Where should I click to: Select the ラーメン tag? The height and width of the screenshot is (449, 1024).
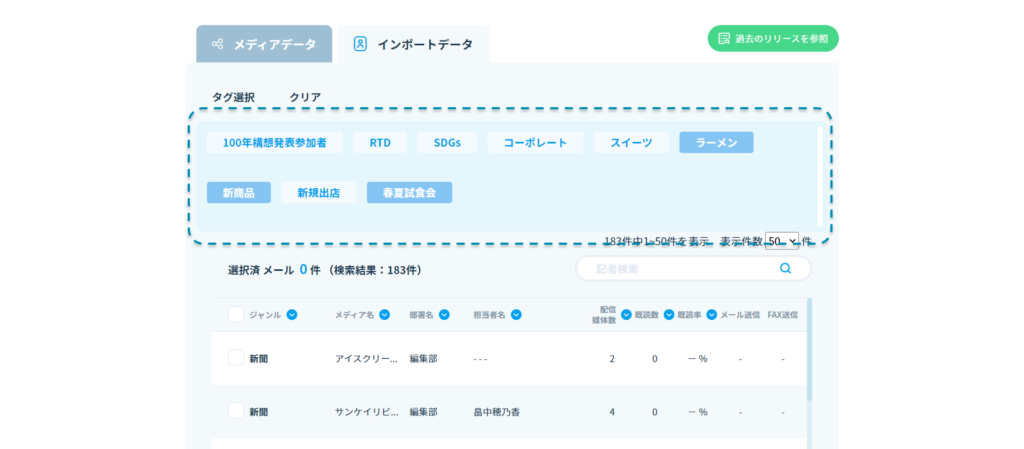point(716,143)
